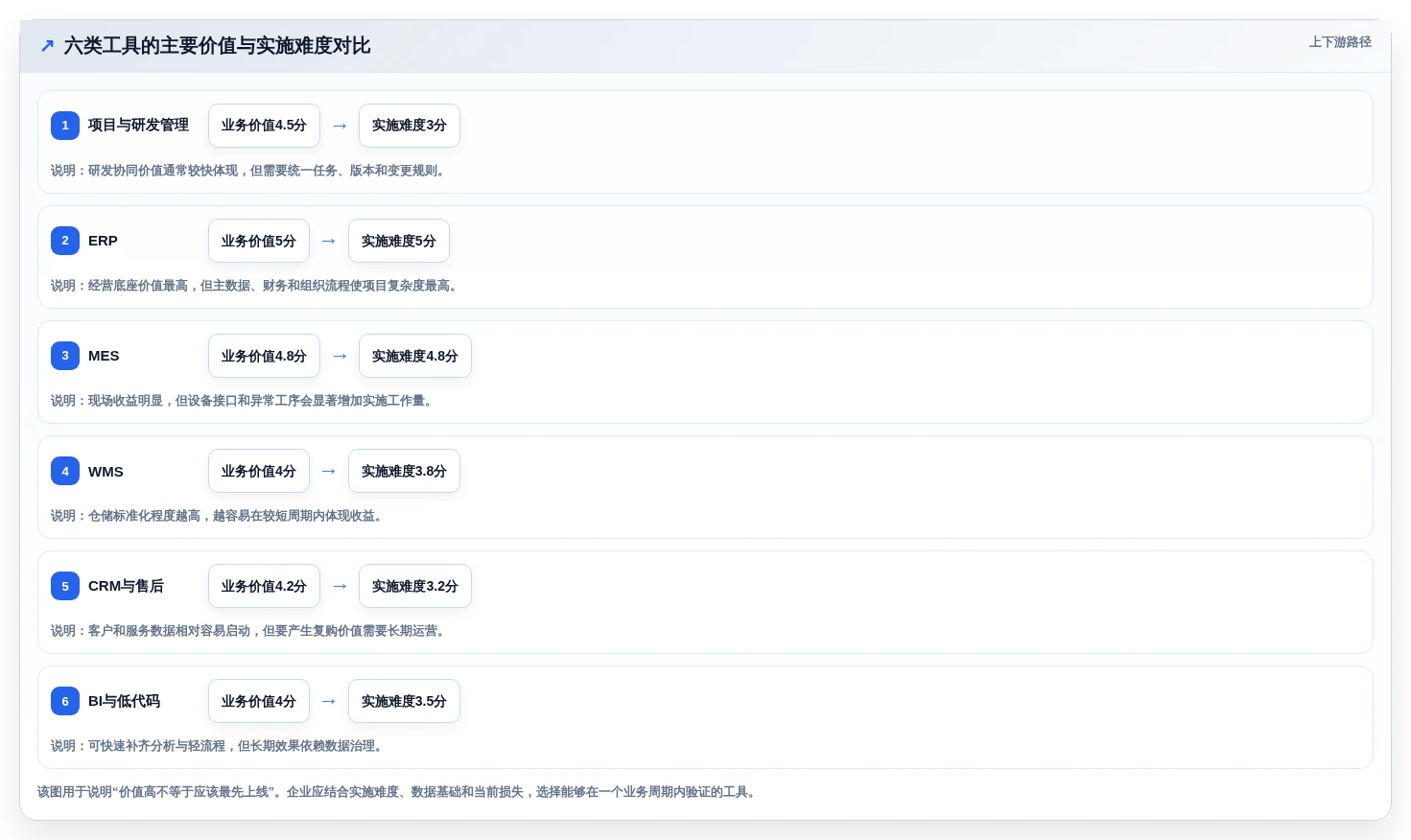Select number badge 6 for BI与低代码

click(x=65, y=701)
